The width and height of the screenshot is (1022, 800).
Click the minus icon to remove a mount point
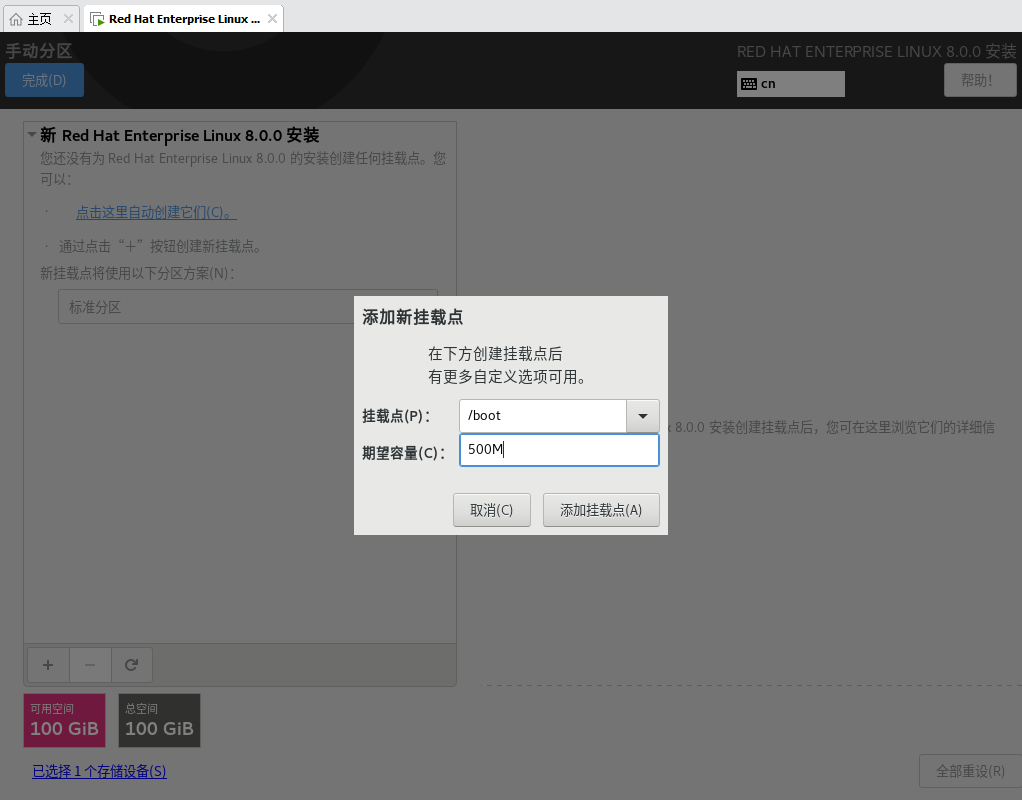[x=90, y=665]
